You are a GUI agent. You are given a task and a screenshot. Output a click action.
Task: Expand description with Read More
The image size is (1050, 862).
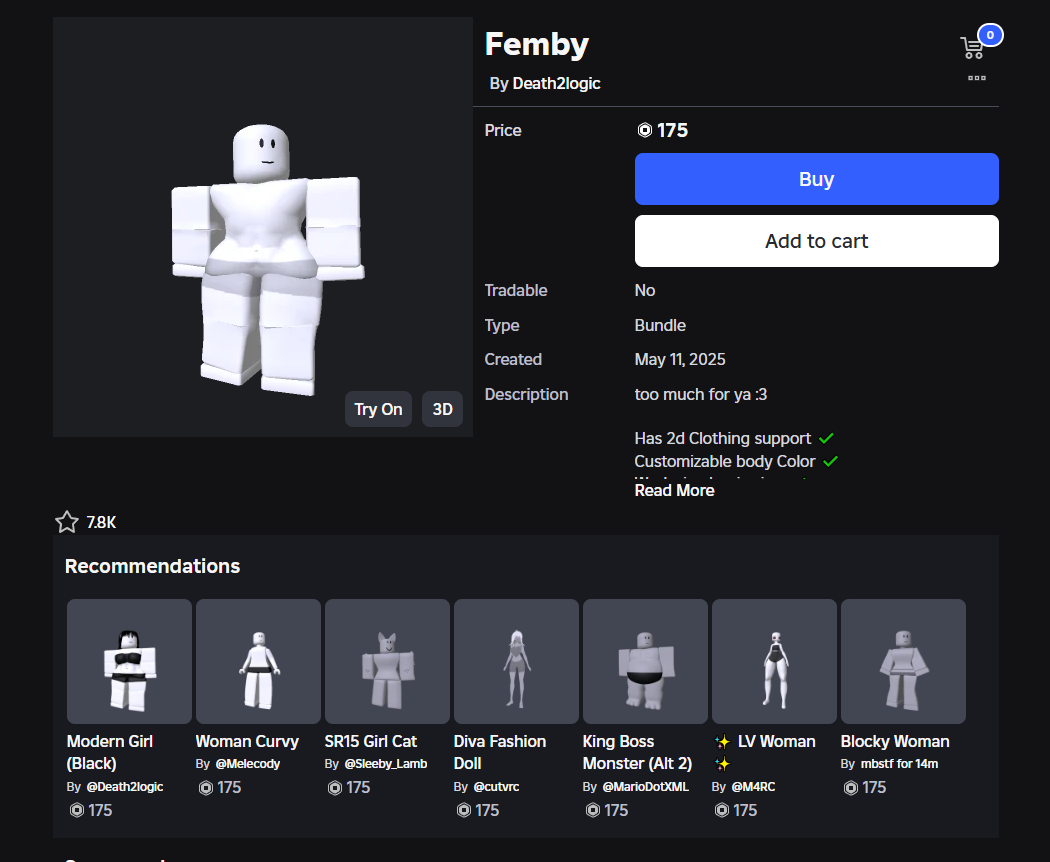point(674,490)
